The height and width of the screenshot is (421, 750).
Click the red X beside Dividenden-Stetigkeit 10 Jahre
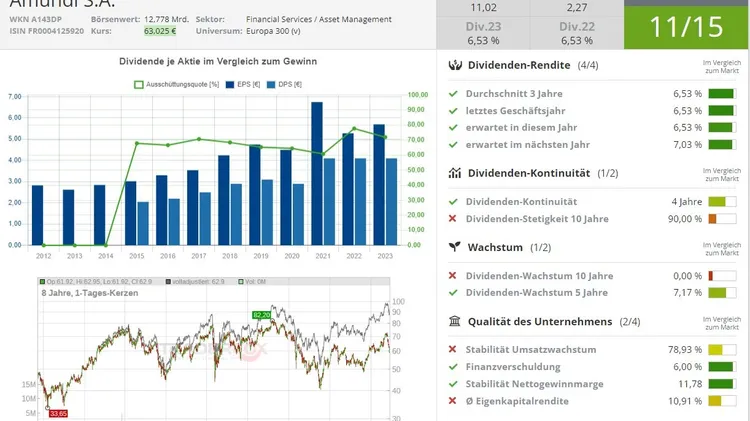[452, 219]
